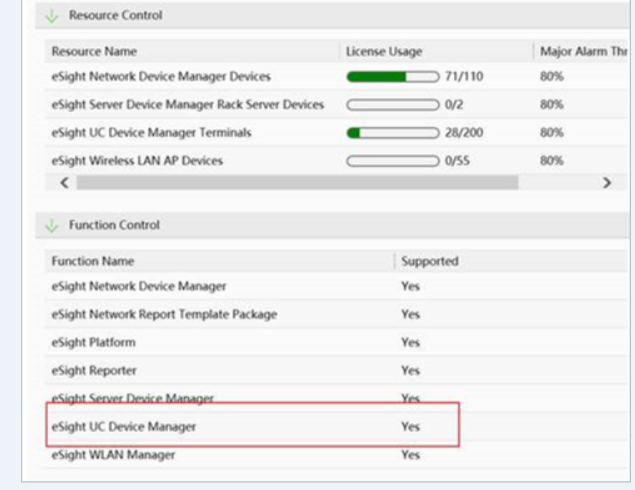Click the Resource Name column header
The width and height of the screenshot is (635, 490).
point(94,51)
